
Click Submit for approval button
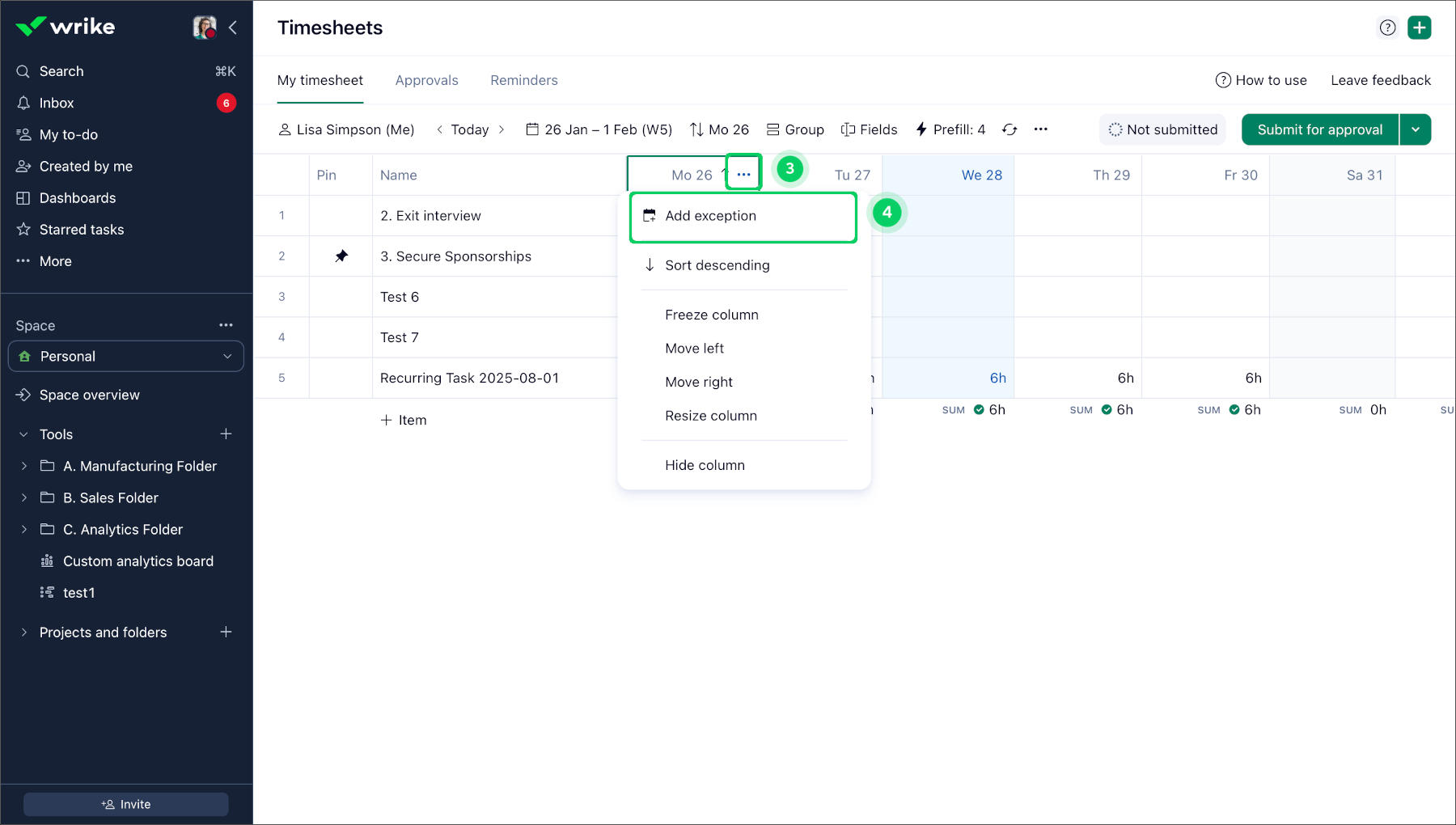[x=1319, y=129]
